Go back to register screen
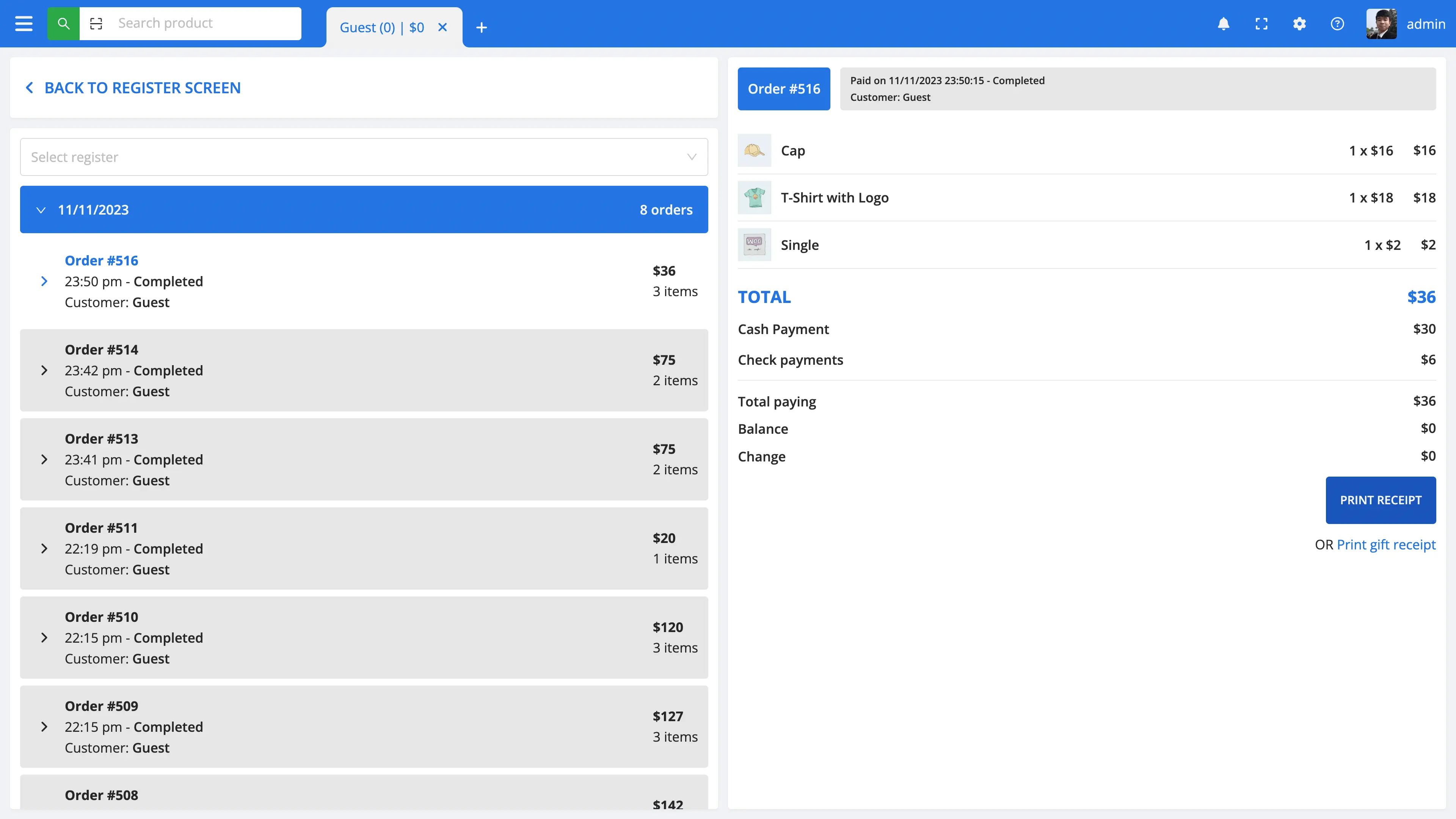Viewport: 1456px width, 819px height. tap(133, 88)
